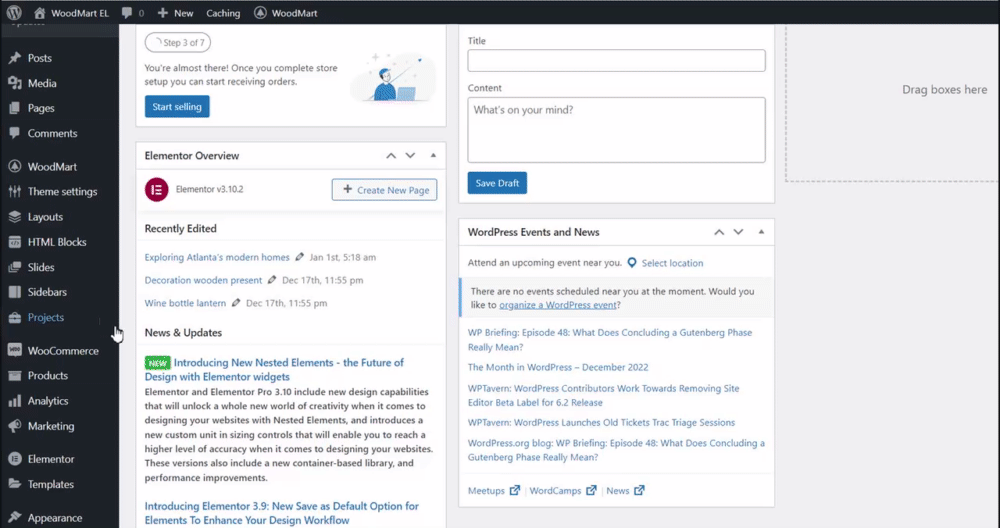1000x528 pixels.
Task: Click edit pencil beside Wine bottle lantern
Action: pyautogui.click(x=236, y=303)
